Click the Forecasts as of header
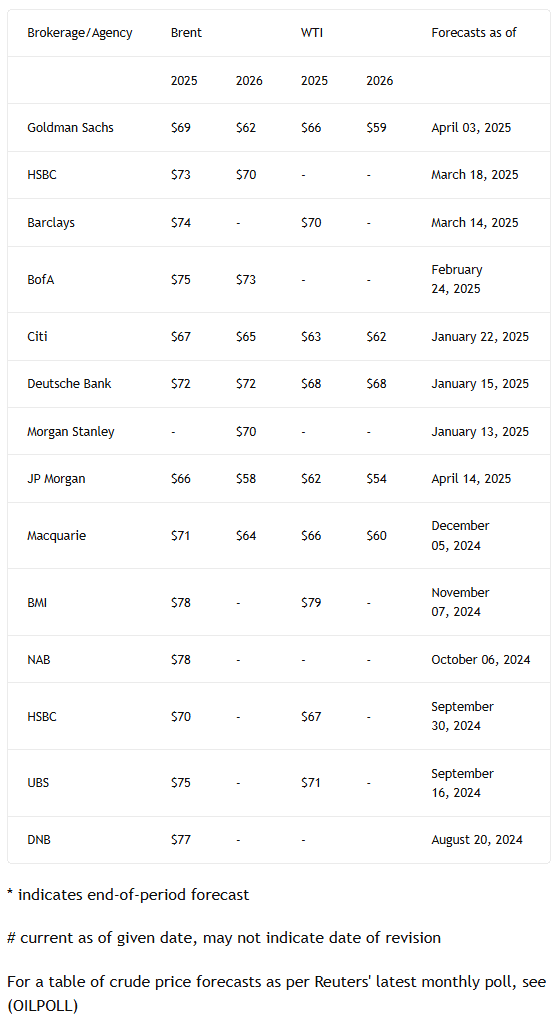The width and height of the screenshot is (557, 1029). 474,33
